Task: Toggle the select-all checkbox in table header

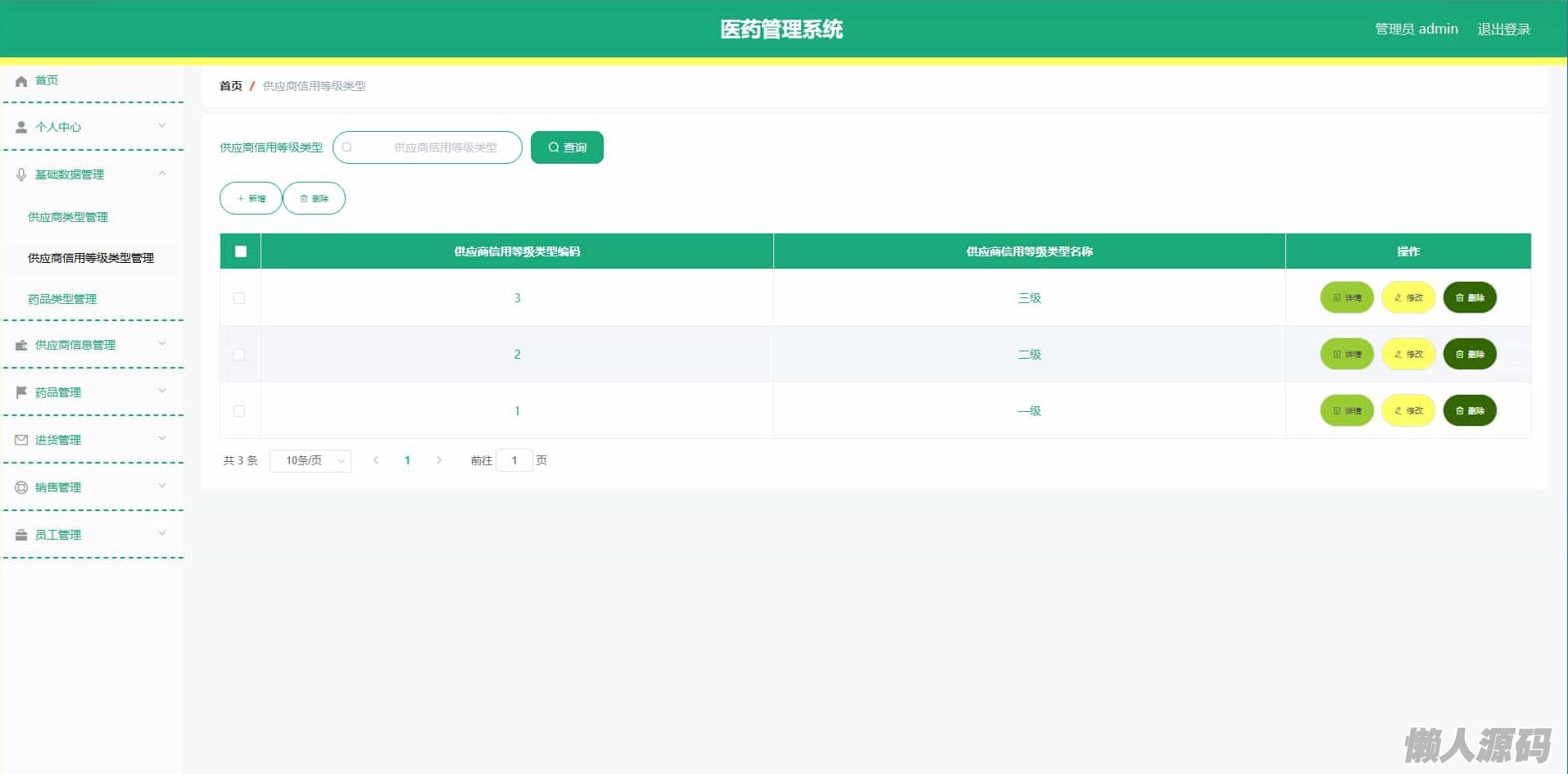Action: pos(240,251)
